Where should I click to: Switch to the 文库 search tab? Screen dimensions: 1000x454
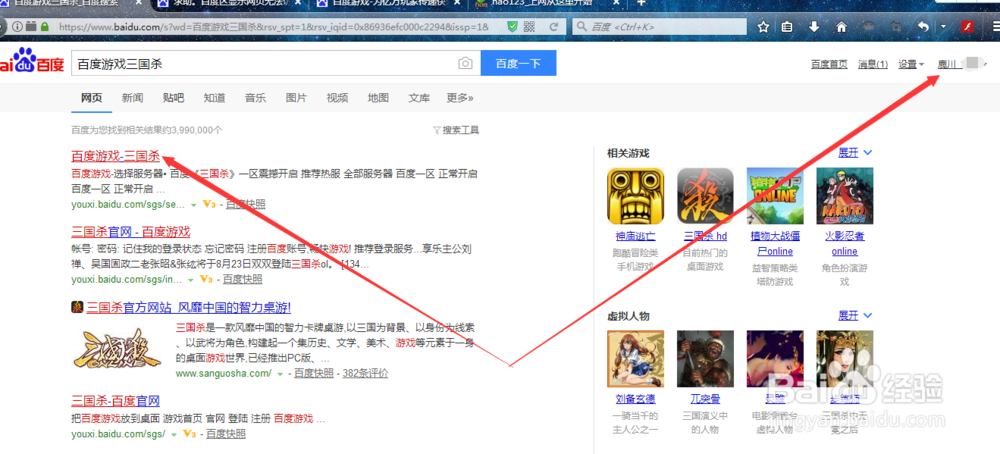[x=419, y=98]
